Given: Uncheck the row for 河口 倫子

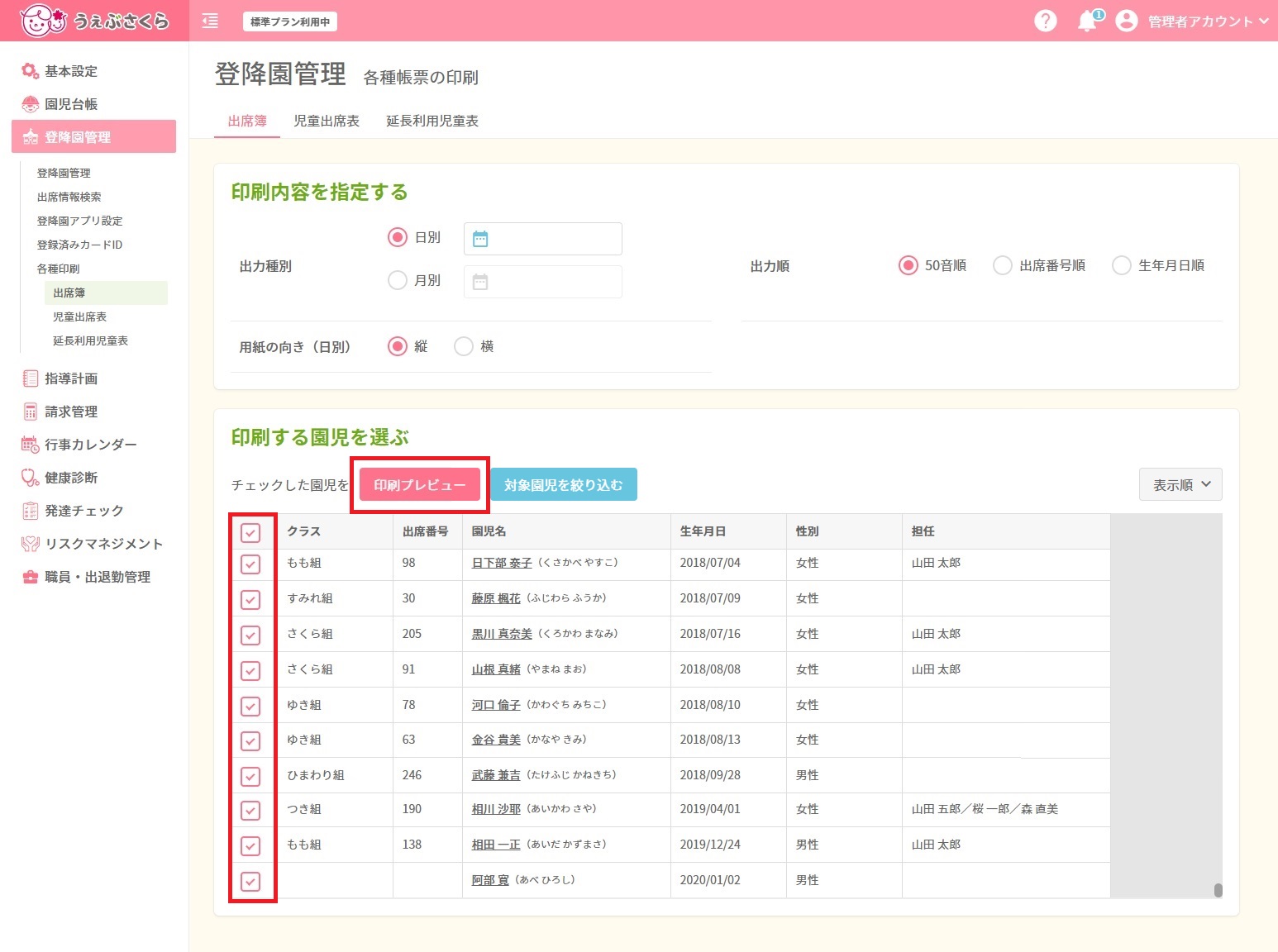Looking at the screenshot, I should pos(250,707).
